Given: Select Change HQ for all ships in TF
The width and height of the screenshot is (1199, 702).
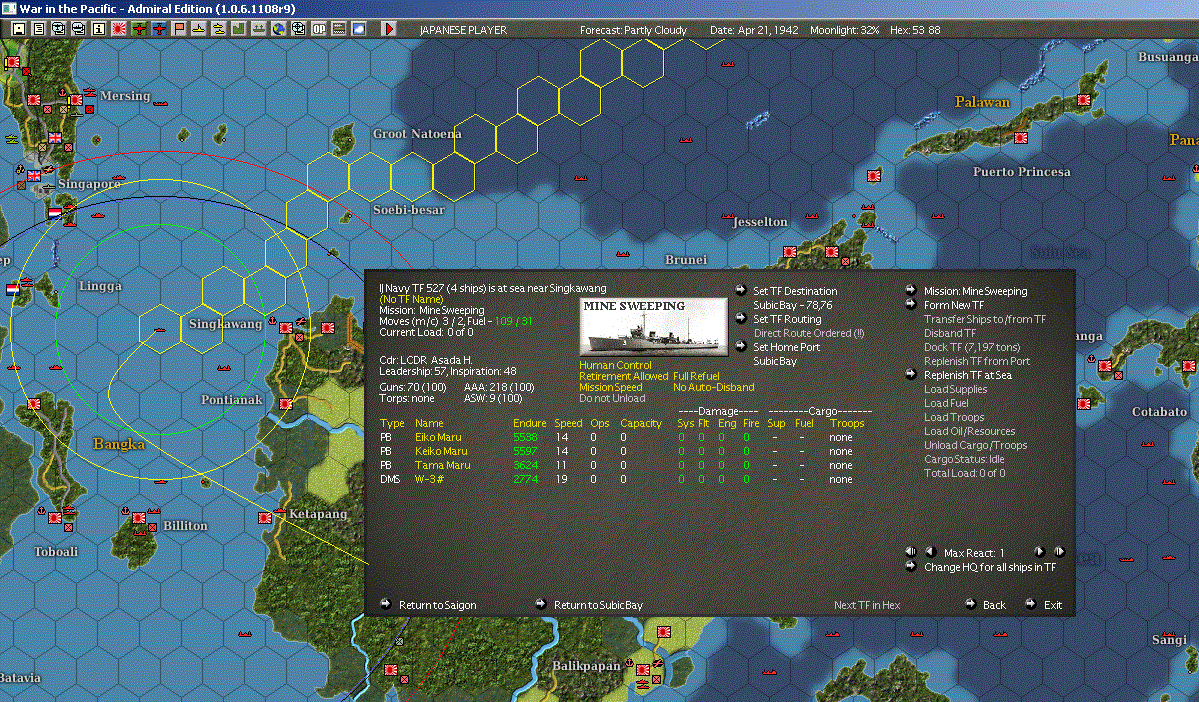Looking at the screenshot, I should coord(989,567).
